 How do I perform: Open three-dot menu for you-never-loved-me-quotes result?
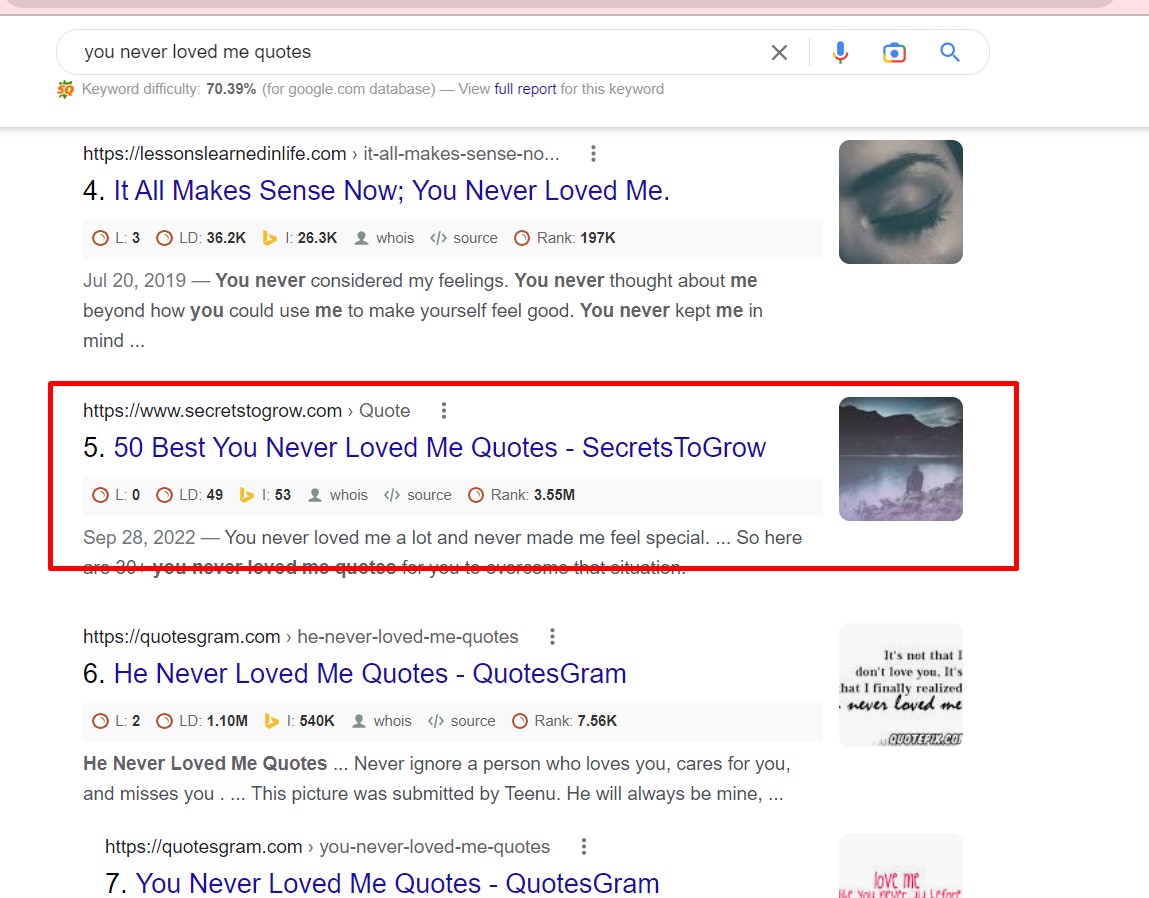[x=583, y=847]
